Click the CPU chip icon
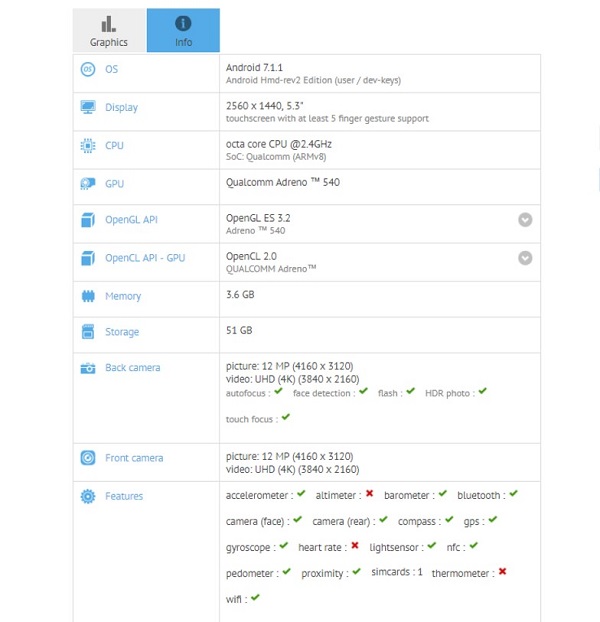The image size is (600, 622). 88,146
